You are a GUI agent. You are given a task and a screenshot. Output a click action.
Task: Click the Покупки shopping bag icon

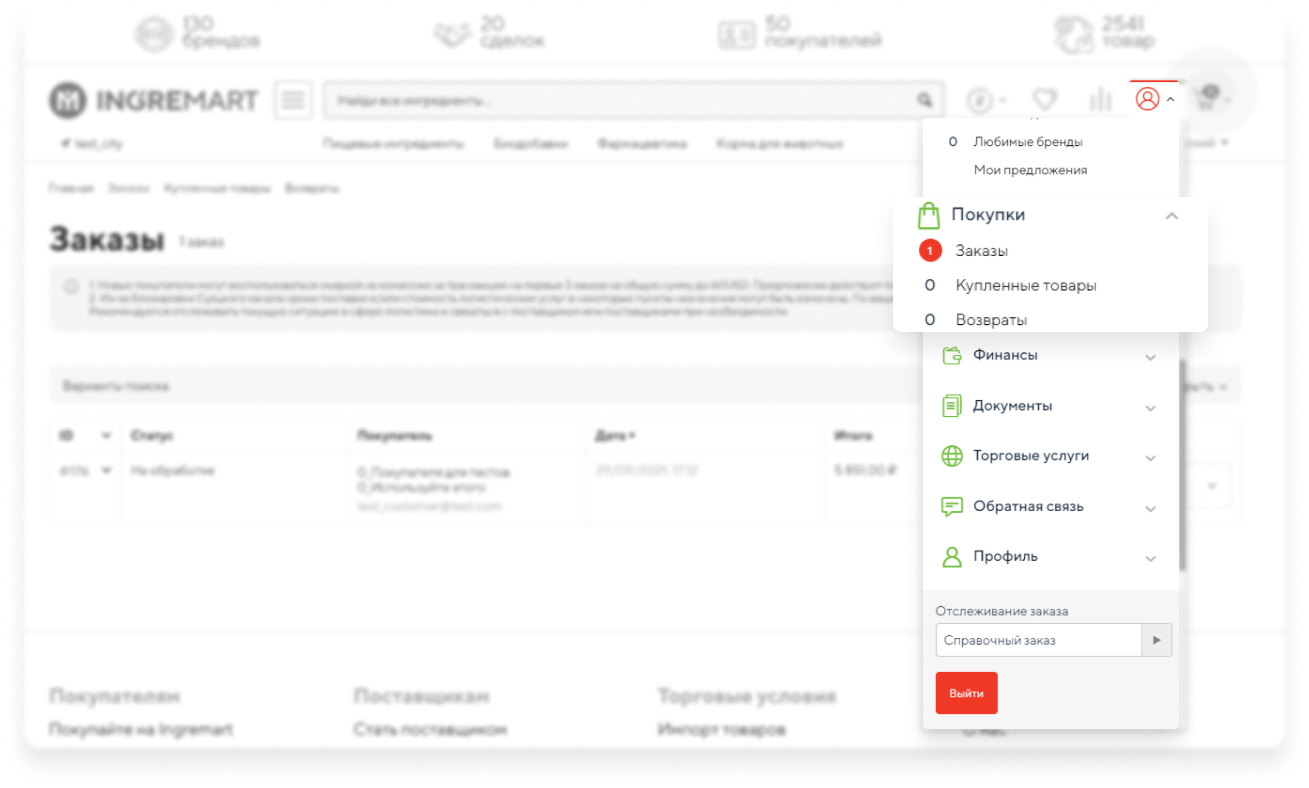coord(929,215)
